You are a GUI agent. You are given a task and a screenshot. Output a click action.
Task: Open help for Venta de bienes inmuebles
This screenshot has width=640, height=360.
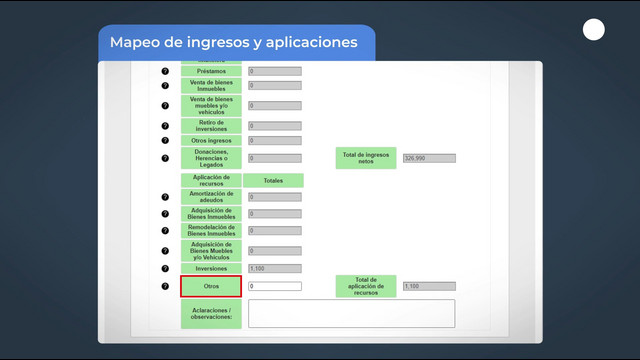pos(165,85)
